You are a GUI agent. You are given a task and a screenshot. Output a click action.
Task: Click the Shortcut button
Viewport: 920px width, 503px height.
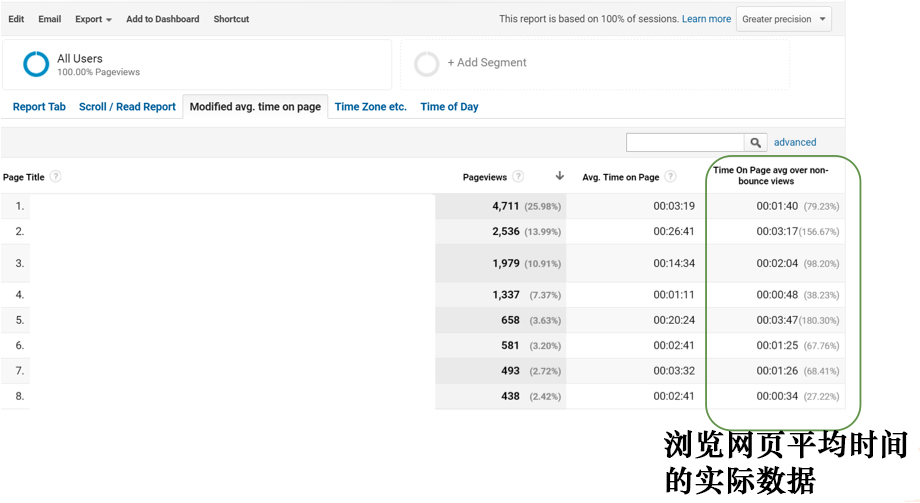tap(231, 19)
